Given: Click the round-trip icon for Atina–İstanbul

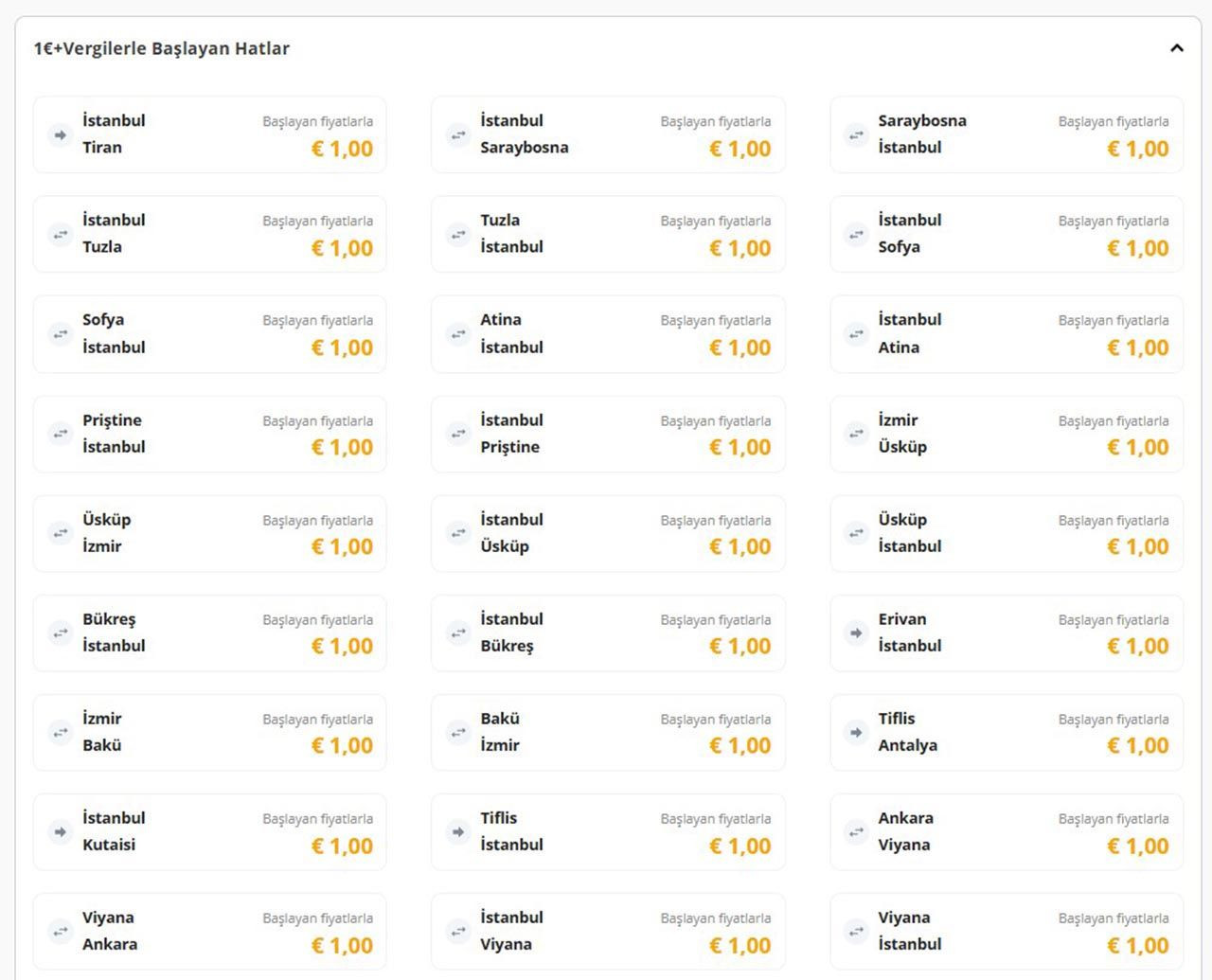Looking at the screenshot, I should 458,334.
